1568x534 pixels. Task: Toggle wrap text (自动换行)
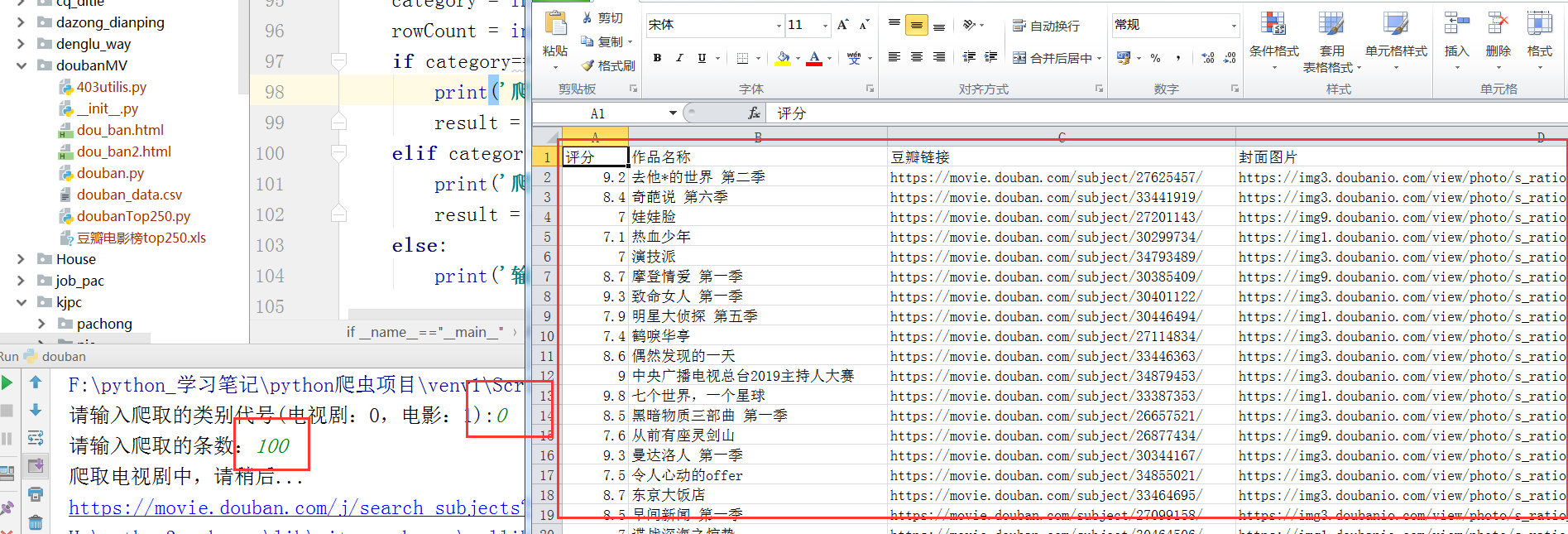click(1047, 26)
